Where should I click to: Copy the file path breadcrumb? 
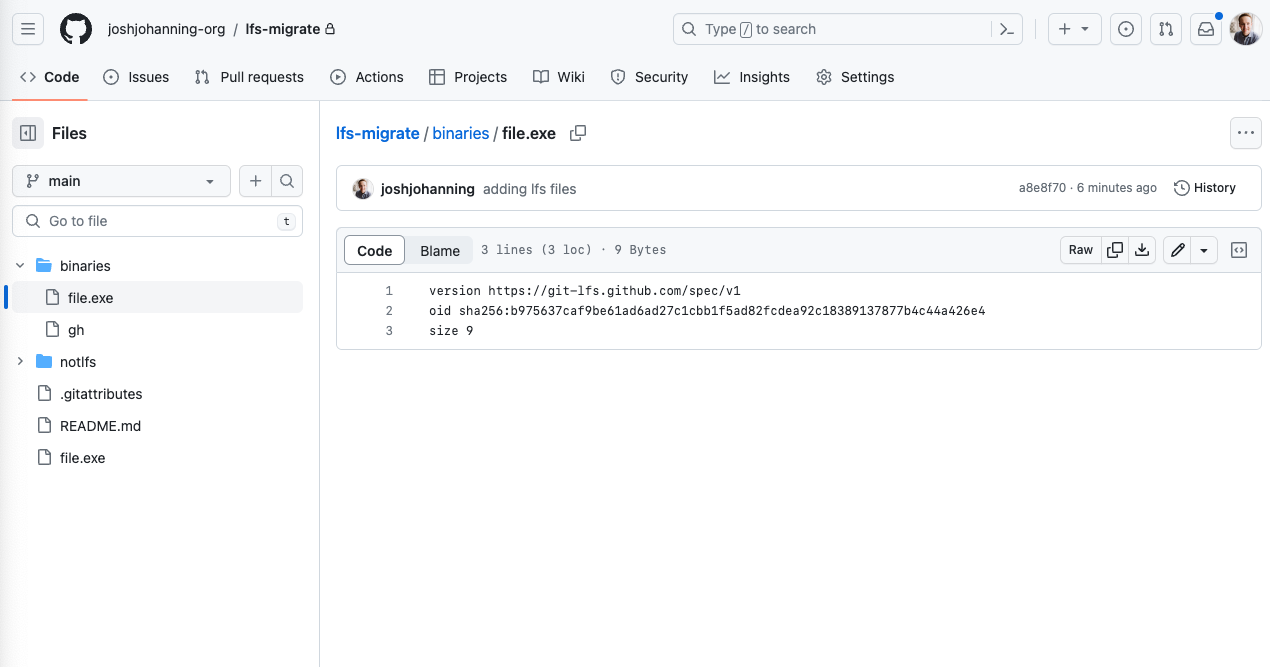click(x=578, y=132)
